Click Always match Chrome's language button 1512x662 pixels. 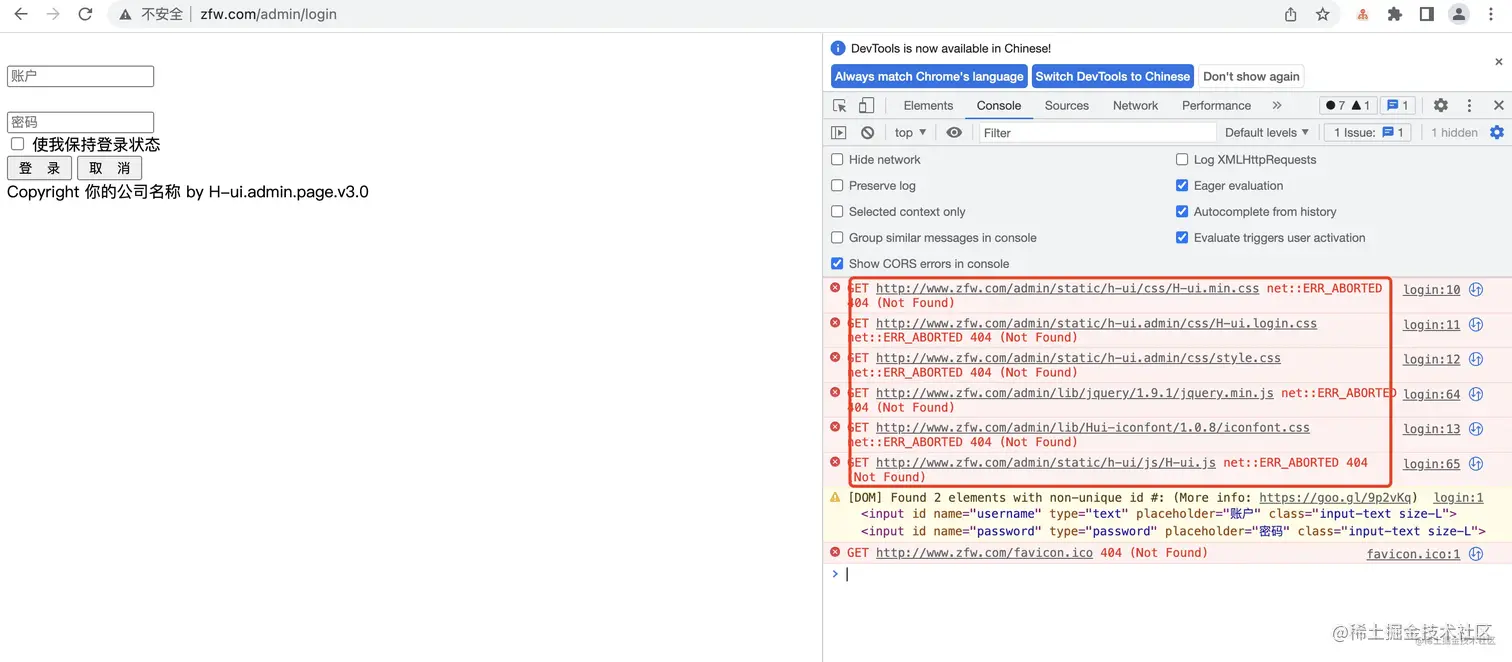pos(929,76)
